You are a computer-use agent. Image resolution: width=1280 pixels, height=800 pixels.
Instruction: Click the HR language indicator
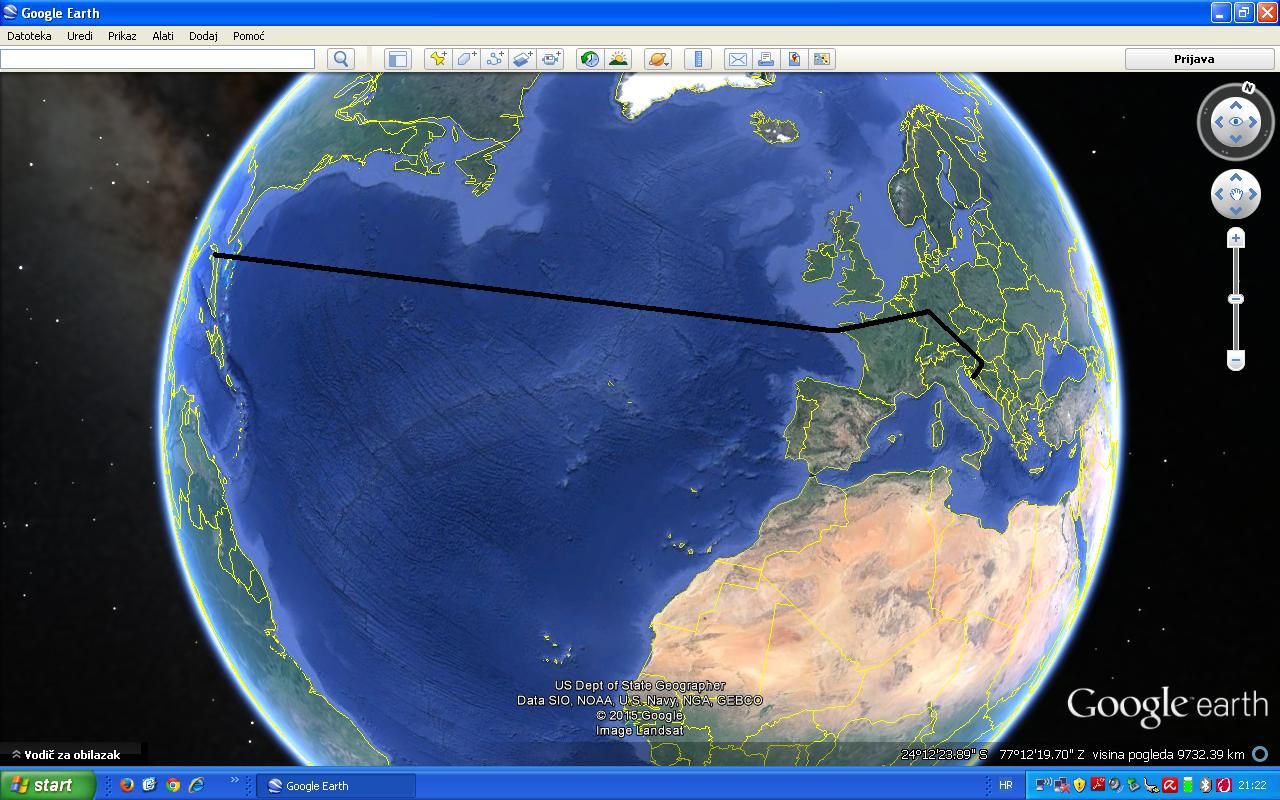(x=1006, y=785)
